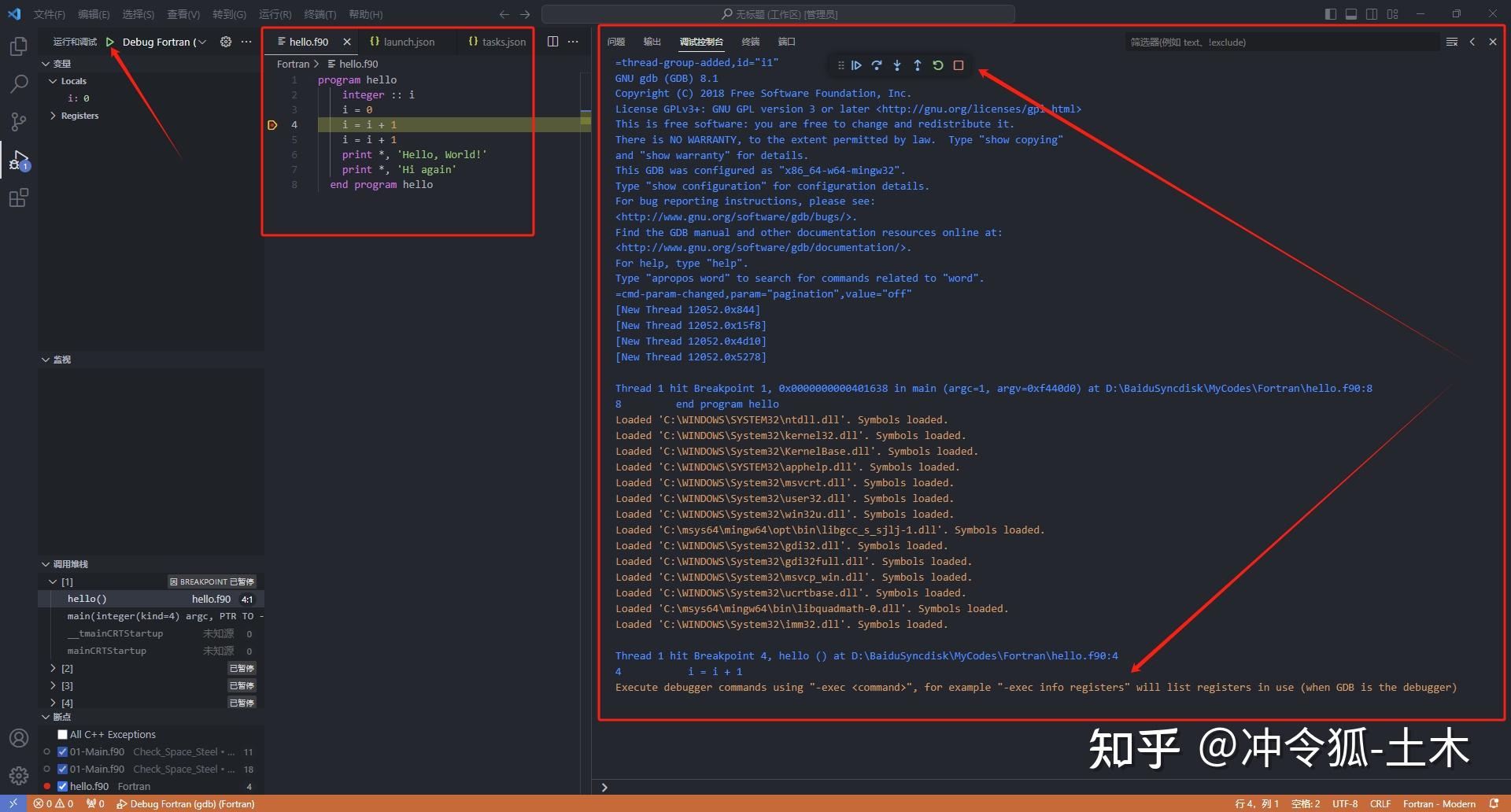Viewport: 1511px width, 812px height.
Task: Open the launch.json editor tab
Action: point(410,42)
